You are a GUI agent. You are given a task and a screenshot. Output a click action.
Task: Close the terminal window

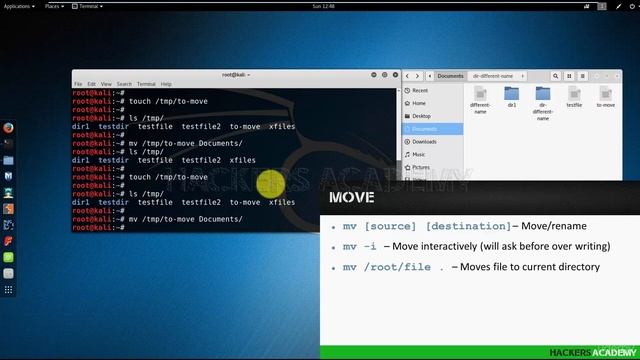point(396,75)
